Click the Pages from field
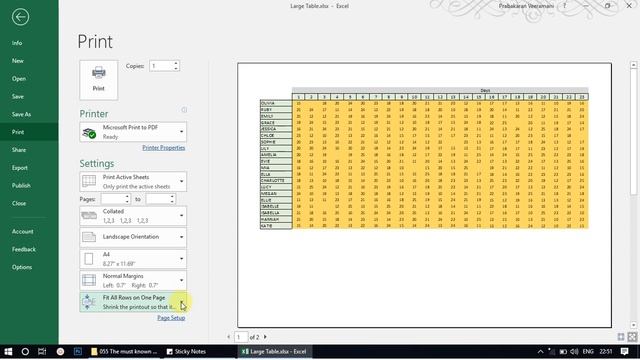 [x=113, y=199]
